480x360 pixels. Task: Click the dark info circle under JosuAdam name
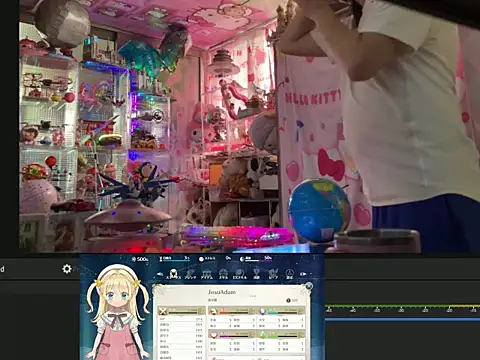point(288,300)
